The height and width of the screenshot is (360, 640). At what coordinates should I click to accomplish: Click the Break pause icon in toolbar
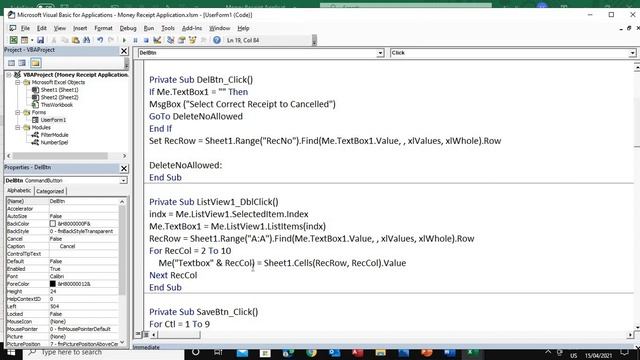point(135,40)
